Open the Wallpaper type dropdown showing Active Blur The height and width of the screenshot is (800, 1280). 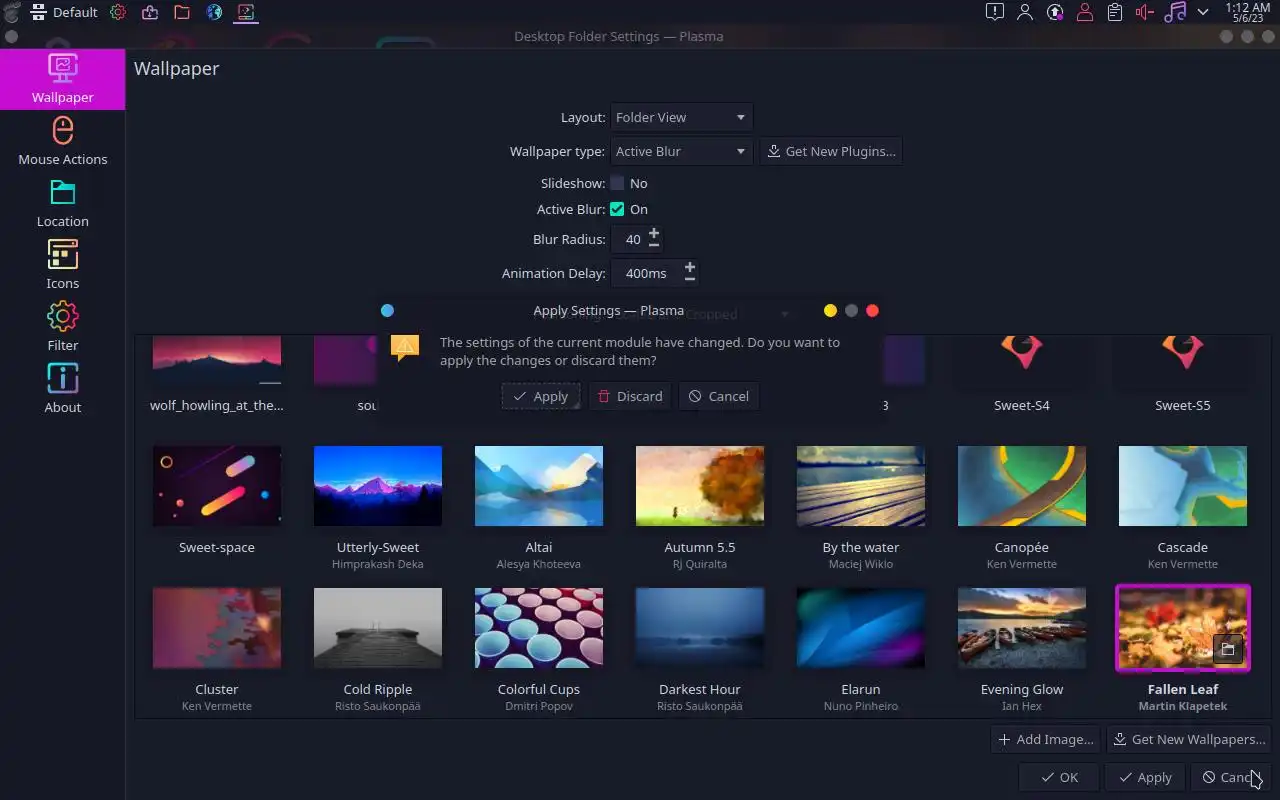pyautogui.click(x=681, y=151)
